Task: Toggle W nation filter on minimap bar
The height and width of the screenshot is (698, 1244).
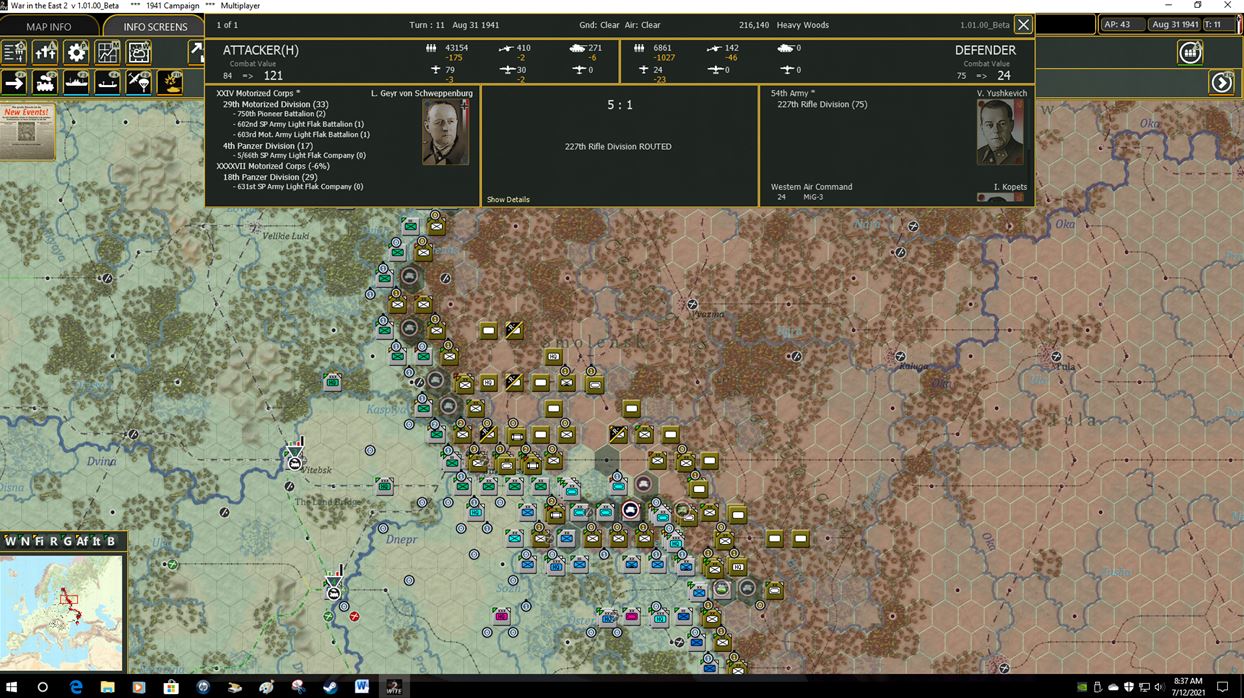Action: click(x=11, y=541)
